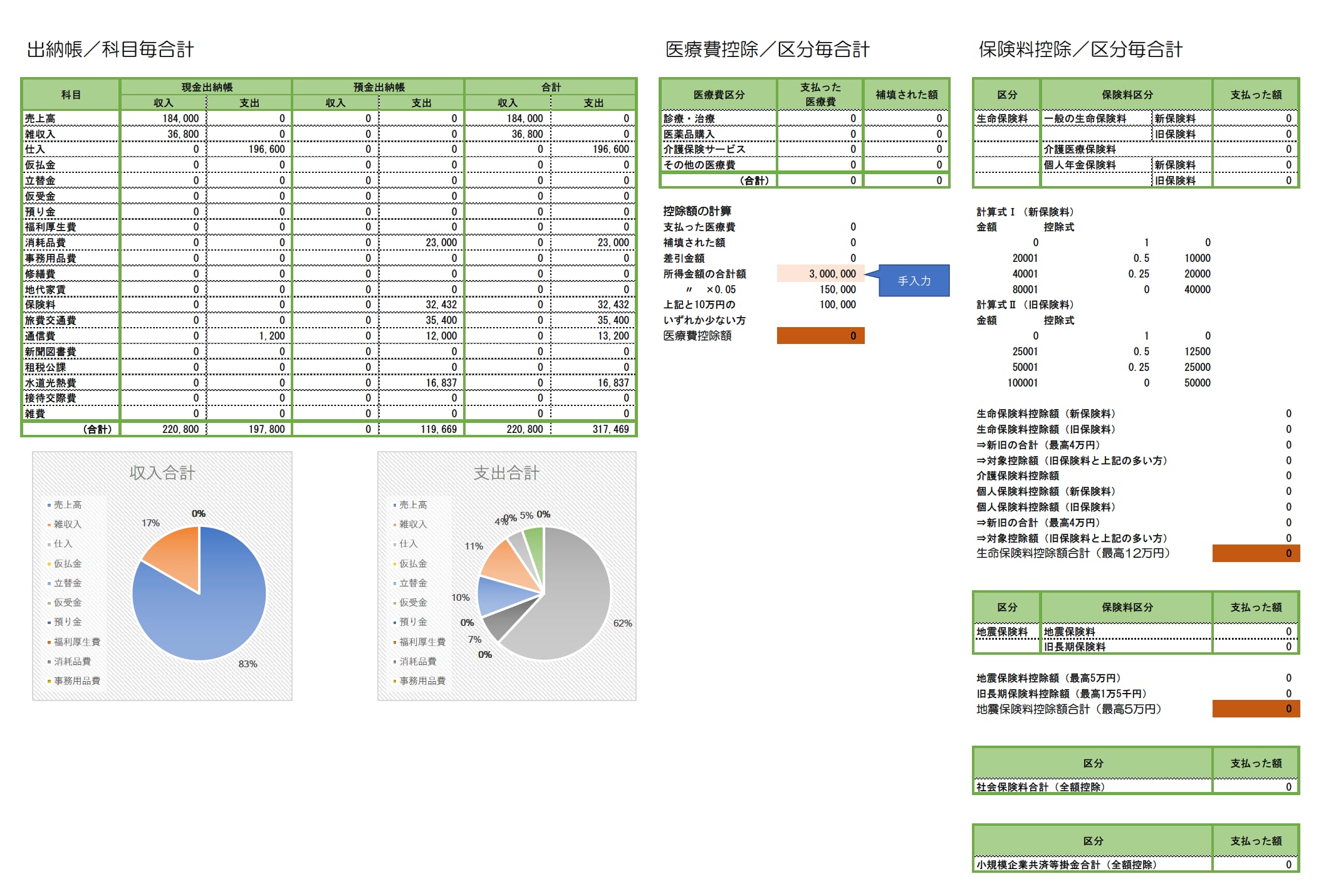Select the 収入合計 pie chart title

[162, 473]
